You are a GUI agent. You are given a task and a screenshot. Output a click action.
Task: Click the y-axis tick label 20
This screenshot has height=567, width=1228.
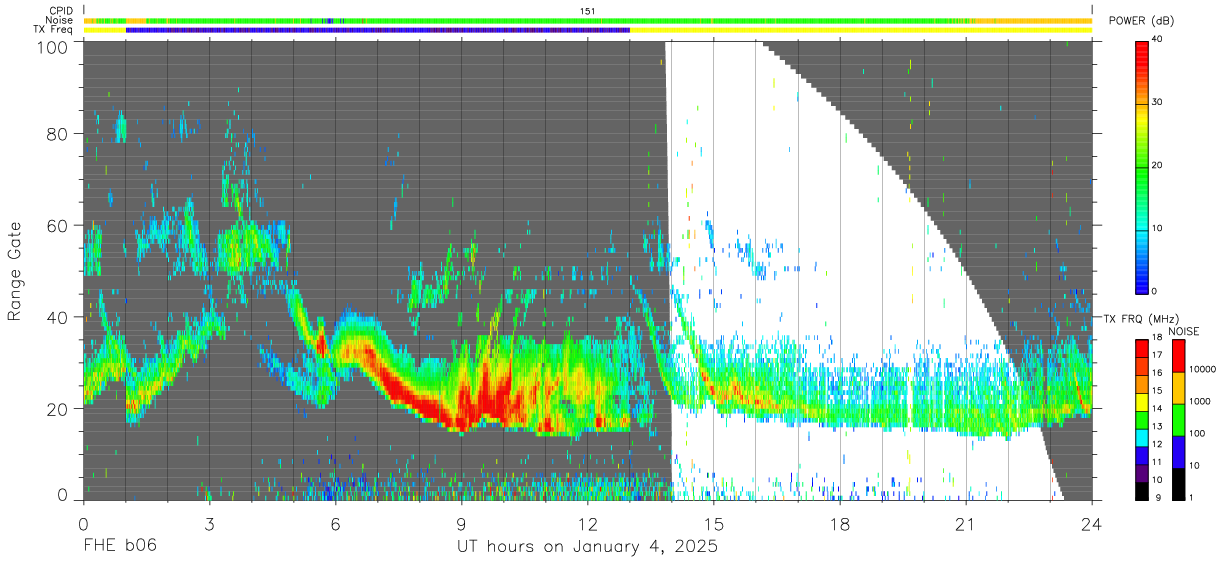(x=56, y=409)
